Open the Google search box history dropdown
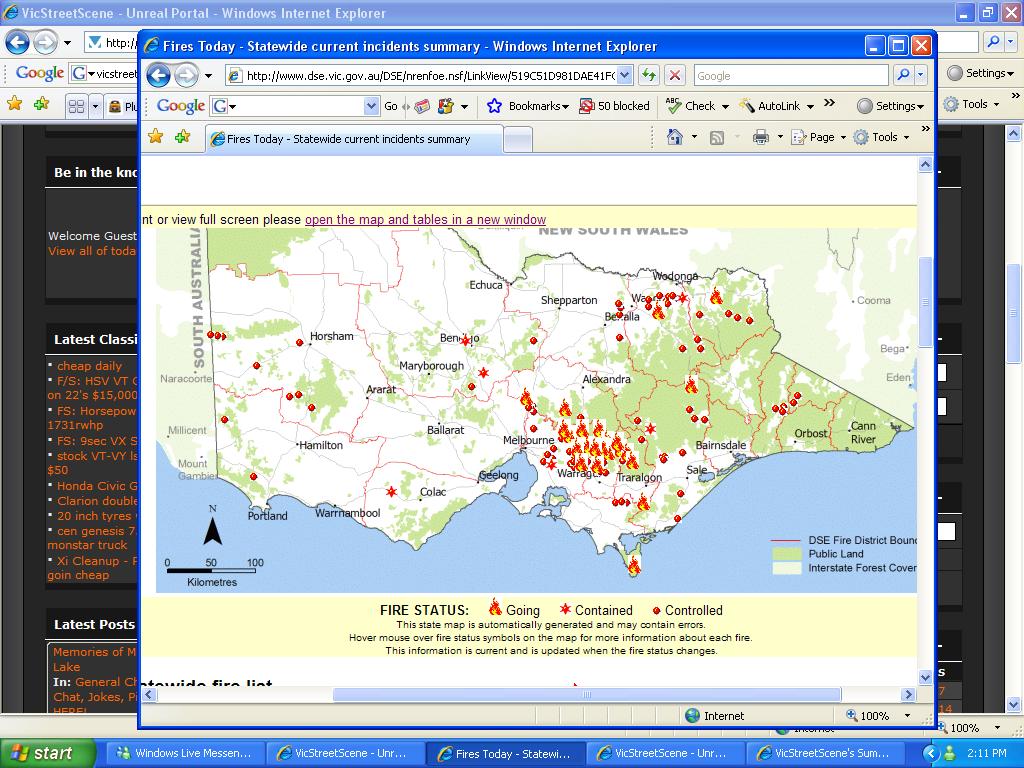The height and width of the screenshot is (768, 1024). 372,106
